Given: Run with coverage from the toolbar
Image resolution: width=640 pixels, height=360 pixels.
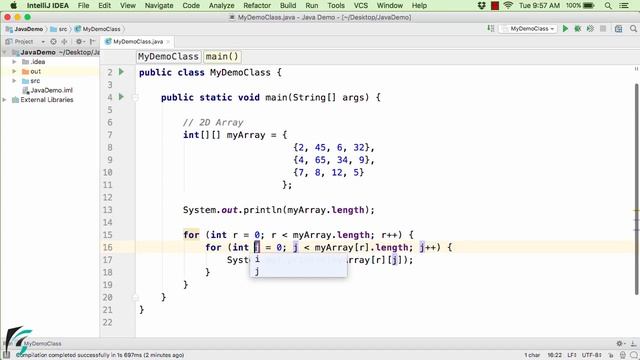Looking at the screenshot, I should pos(590,29).
